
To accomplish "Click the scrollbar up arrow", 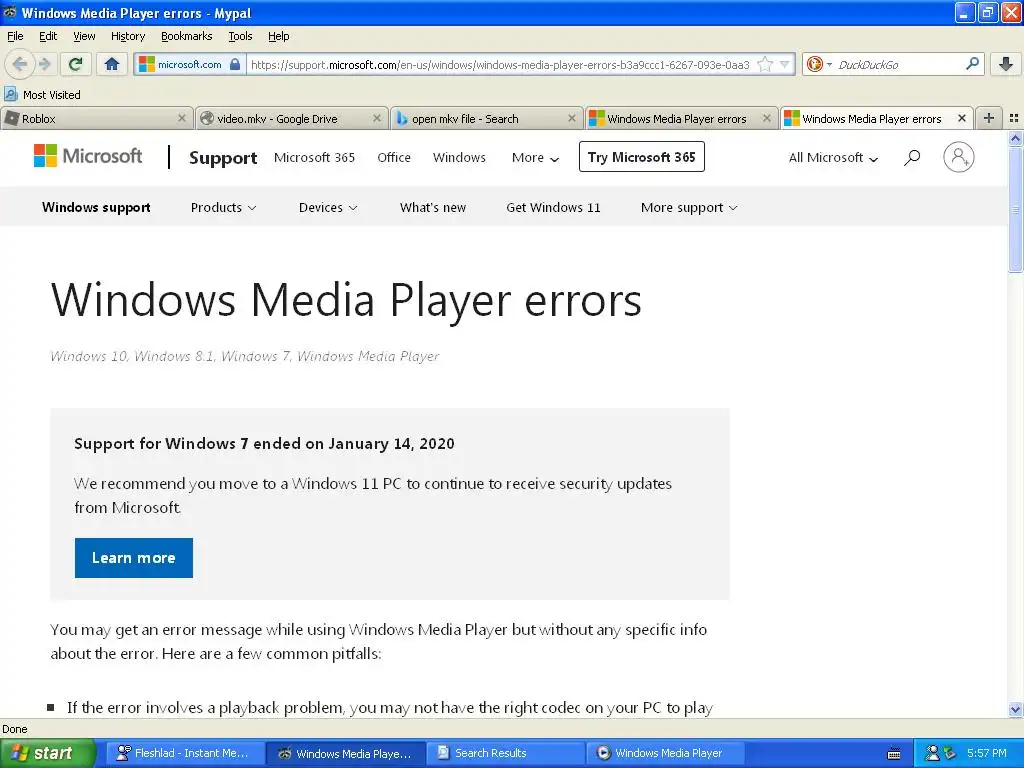I will (1015, 138).
